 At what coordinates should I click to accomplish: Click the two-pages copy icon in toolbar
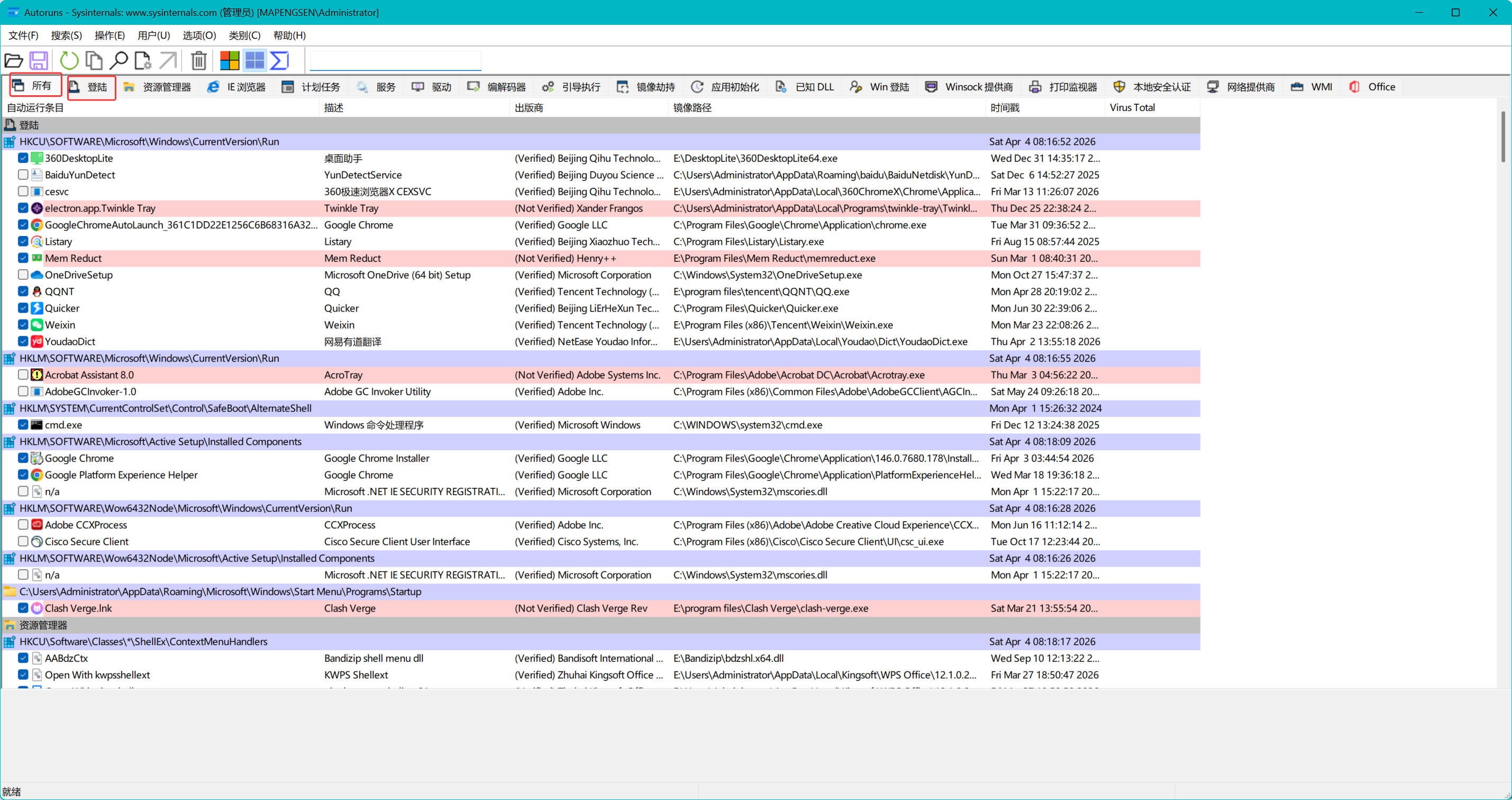coord(94,60)
